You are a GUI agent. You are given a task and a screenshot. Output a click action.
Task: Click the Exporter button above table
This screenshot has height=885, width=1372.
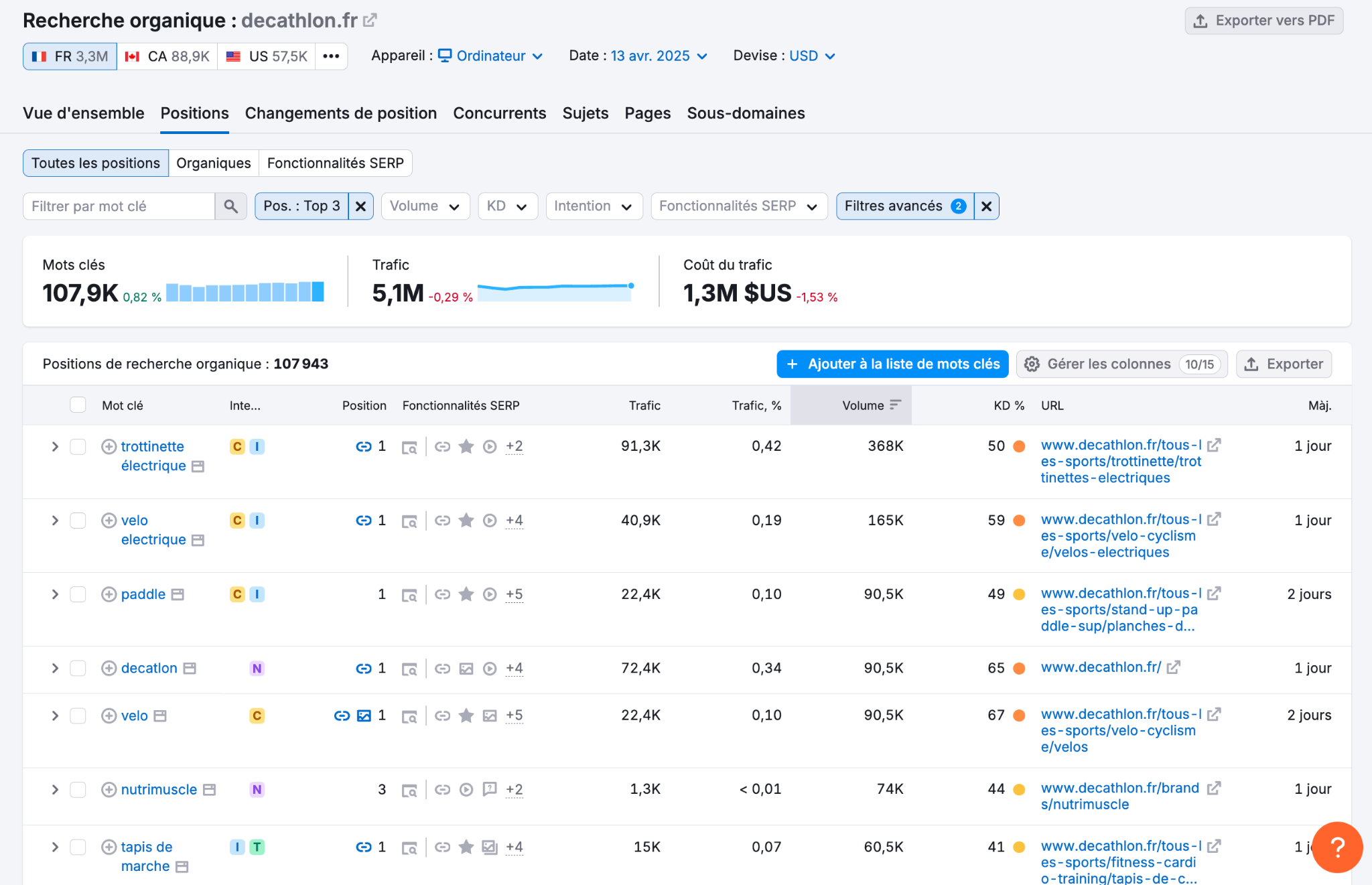tap(1284, 364)
